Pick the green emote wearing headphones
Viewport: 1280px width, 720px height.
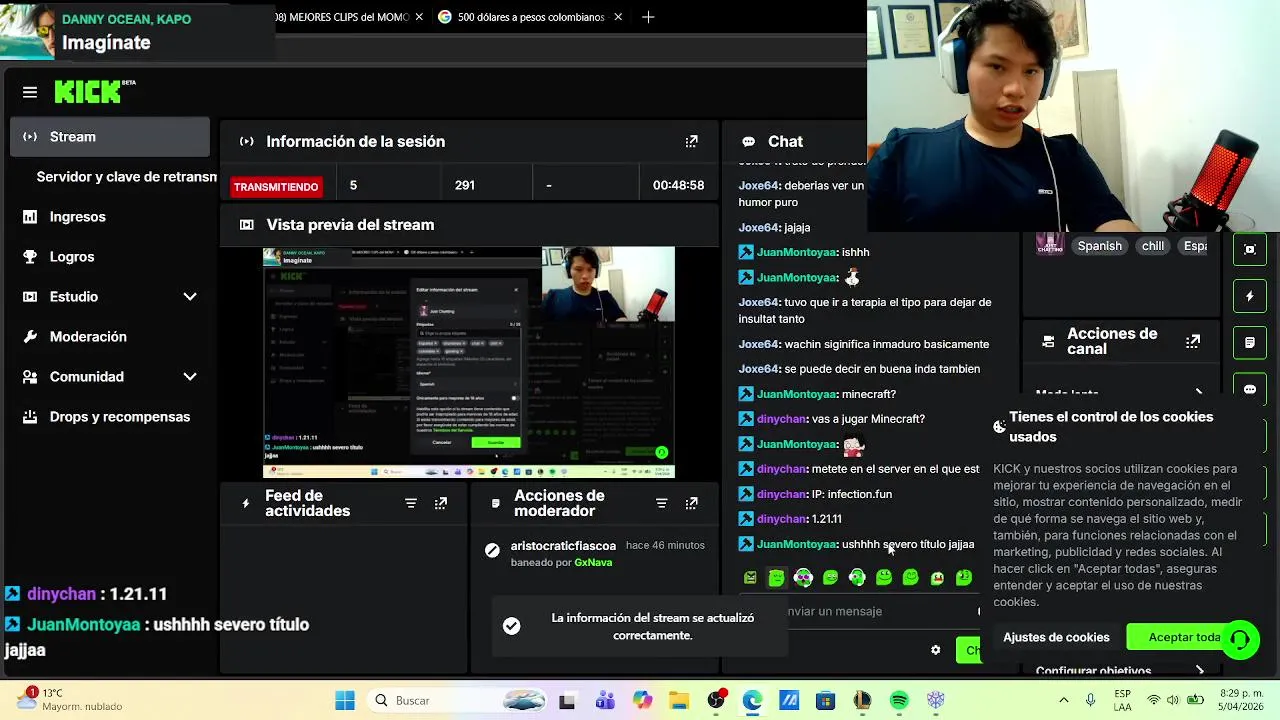(x=857, y=577)
